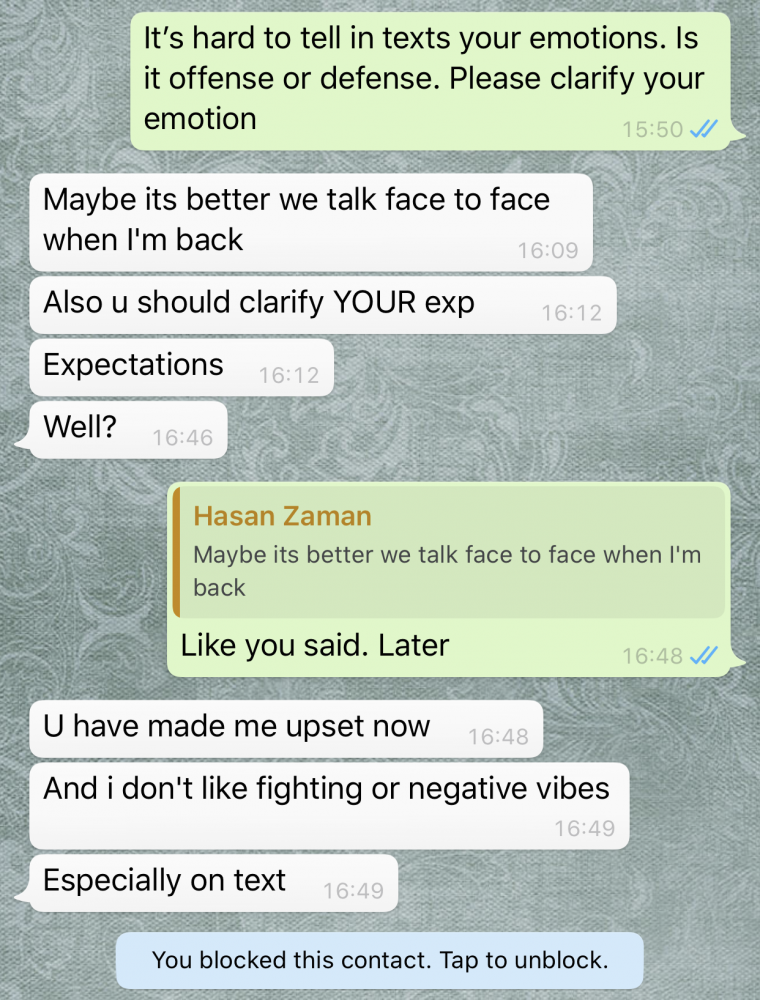Tap the 'It's hard to tell in texts' message

430,81
